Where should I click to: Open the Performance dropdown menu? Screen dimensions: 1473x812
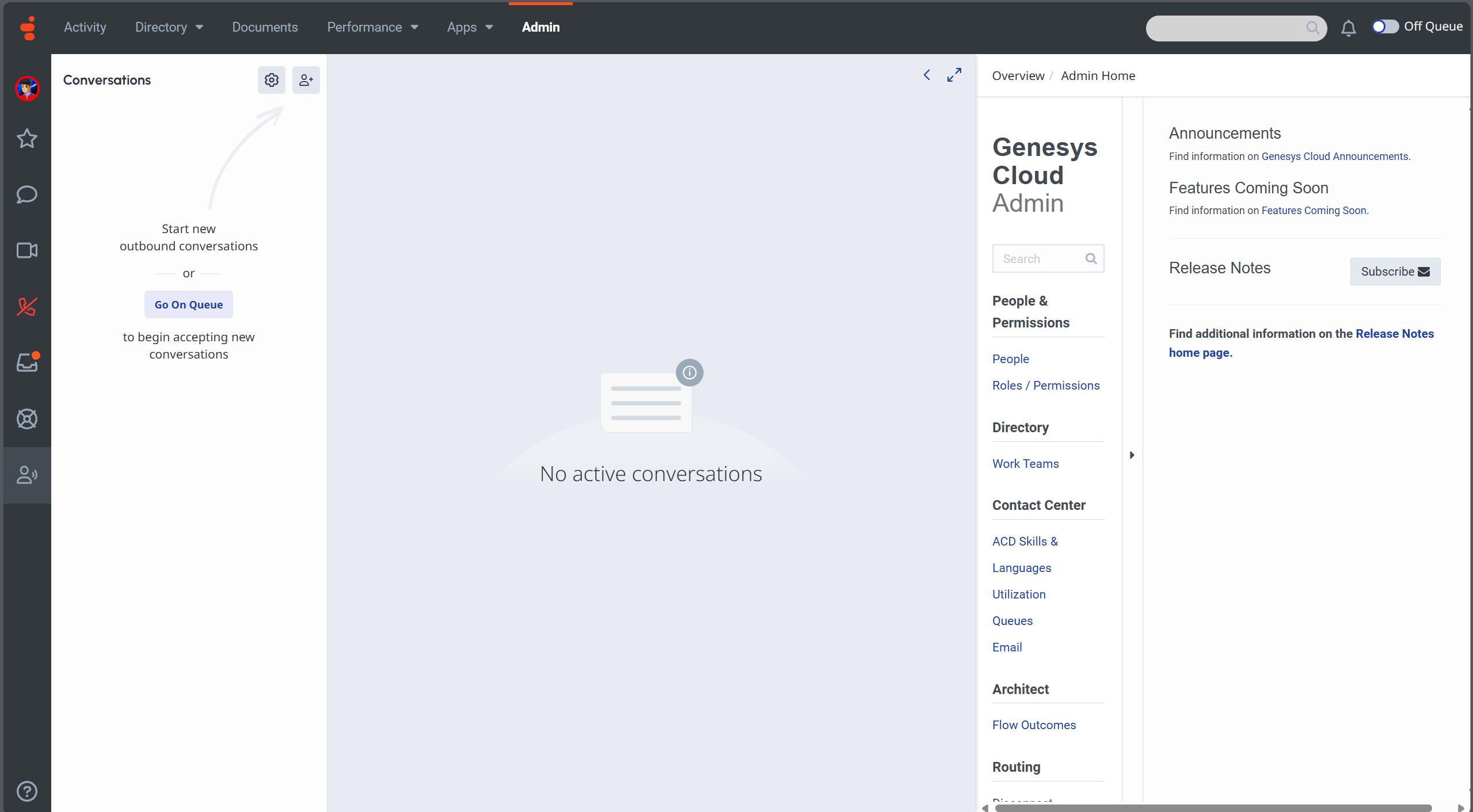372,27
